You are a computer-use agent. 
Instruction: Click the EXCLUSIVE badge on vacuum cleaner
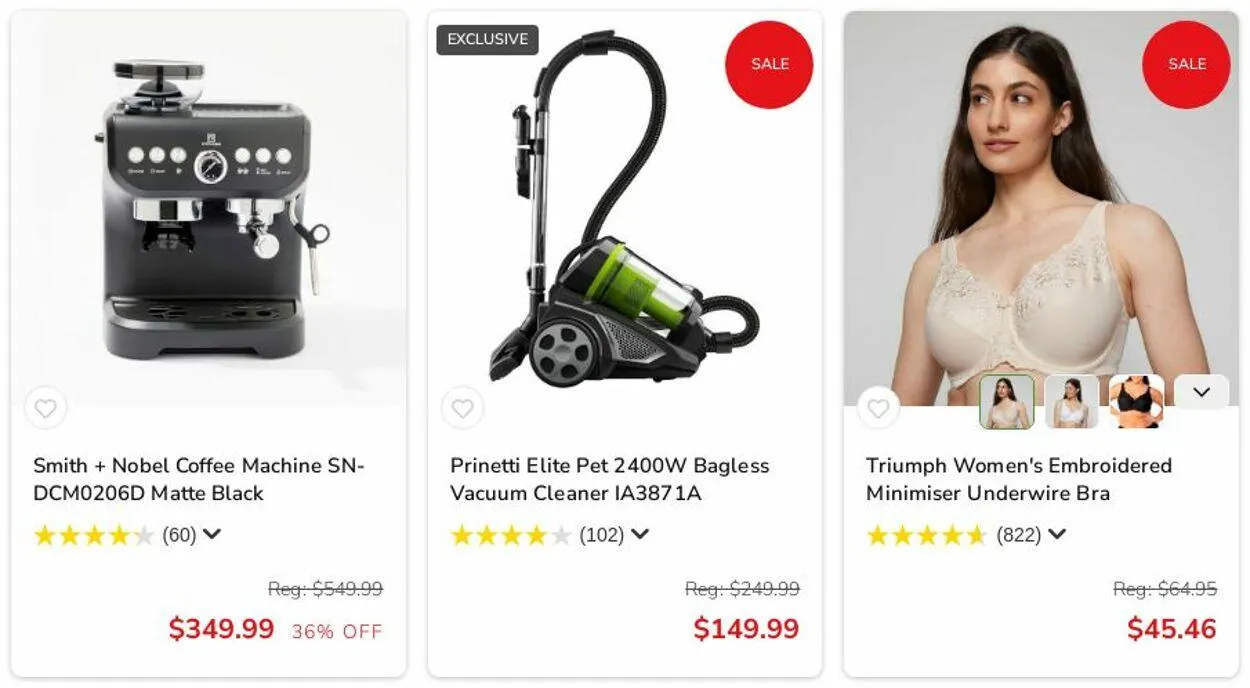click(x=487, y=40)
